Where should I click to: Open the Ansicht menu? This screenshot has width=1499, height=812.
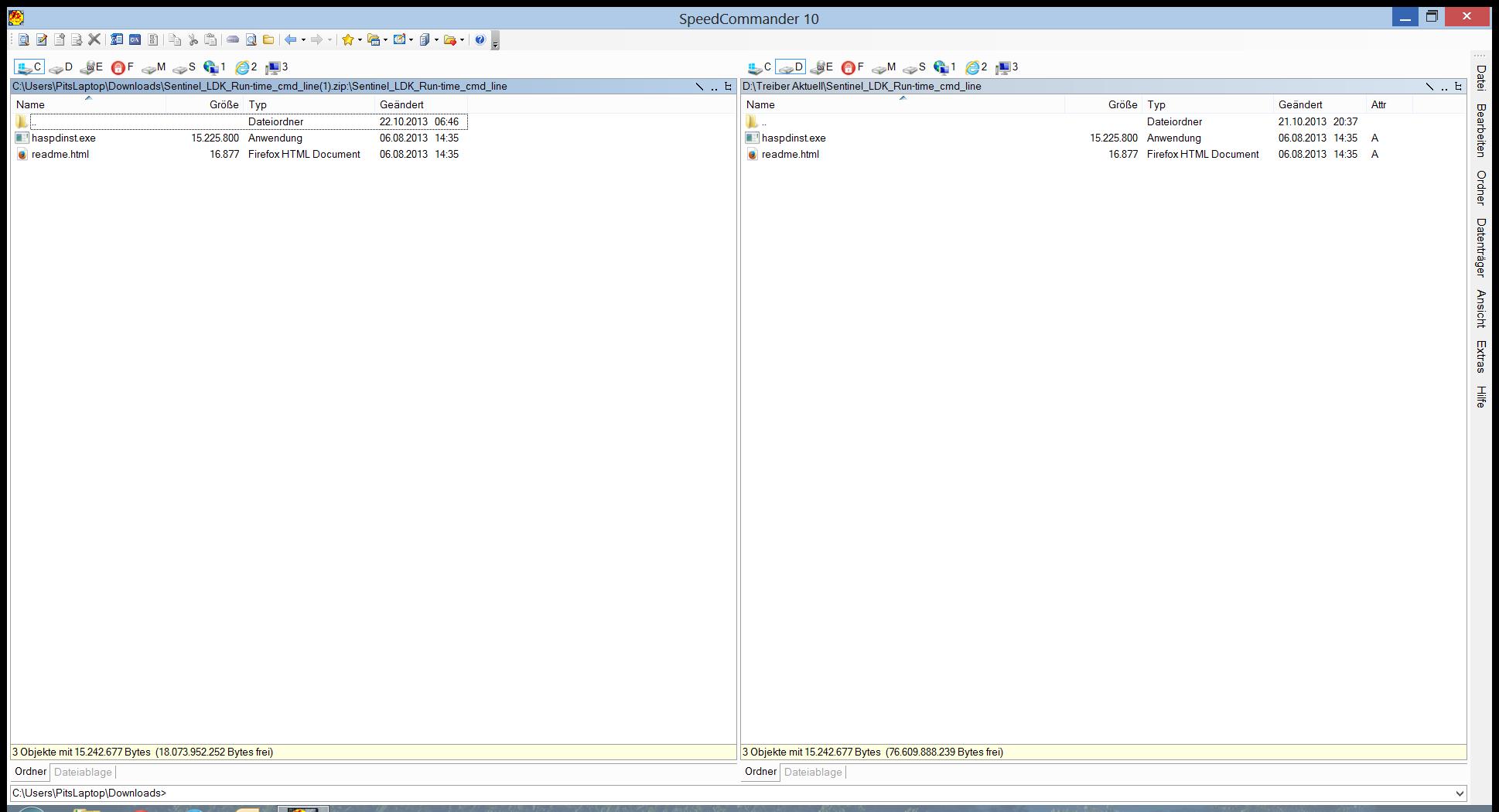pyautogui.click(x=1480, y=309)
